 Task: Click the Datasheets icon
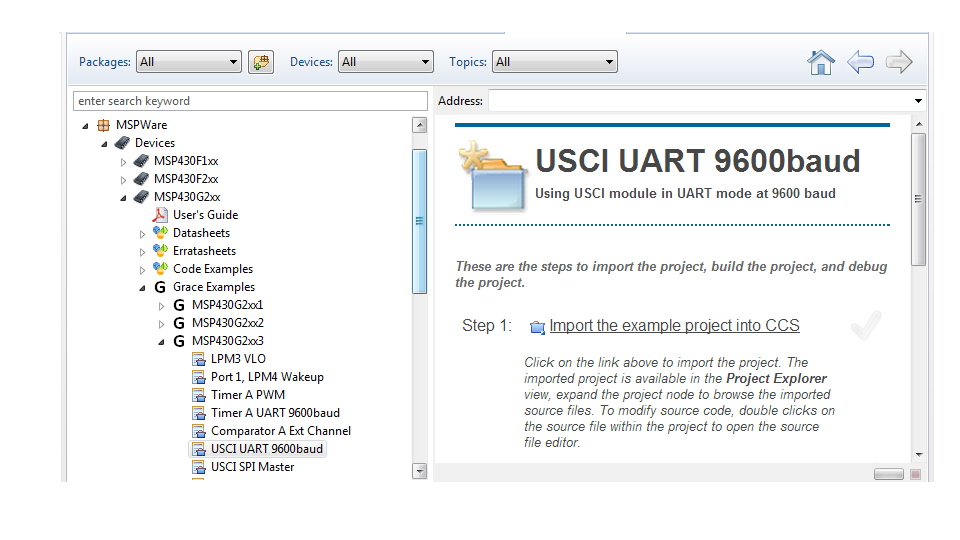click(160, 233)
